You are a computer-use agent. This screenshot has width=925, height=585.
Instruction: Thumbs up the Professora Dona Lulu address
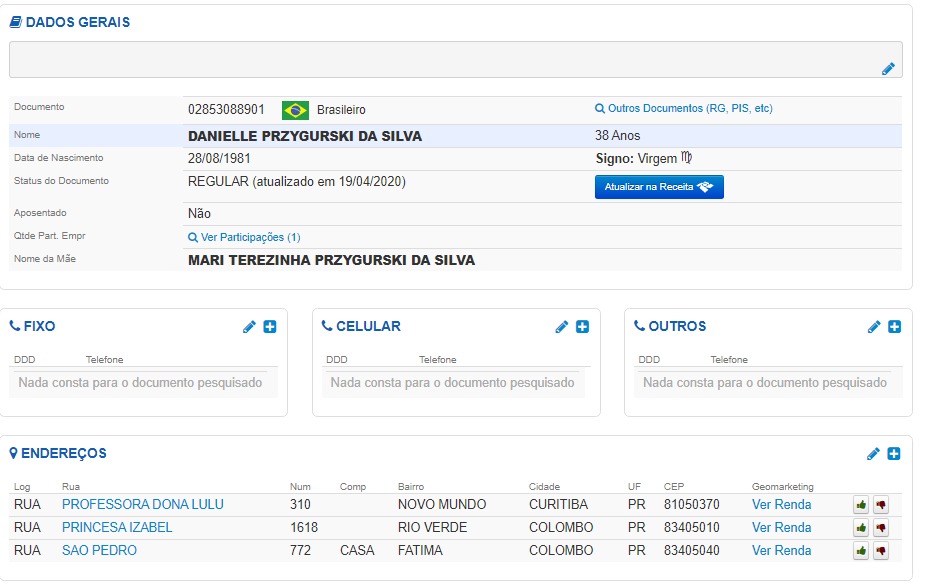point(860,505)
